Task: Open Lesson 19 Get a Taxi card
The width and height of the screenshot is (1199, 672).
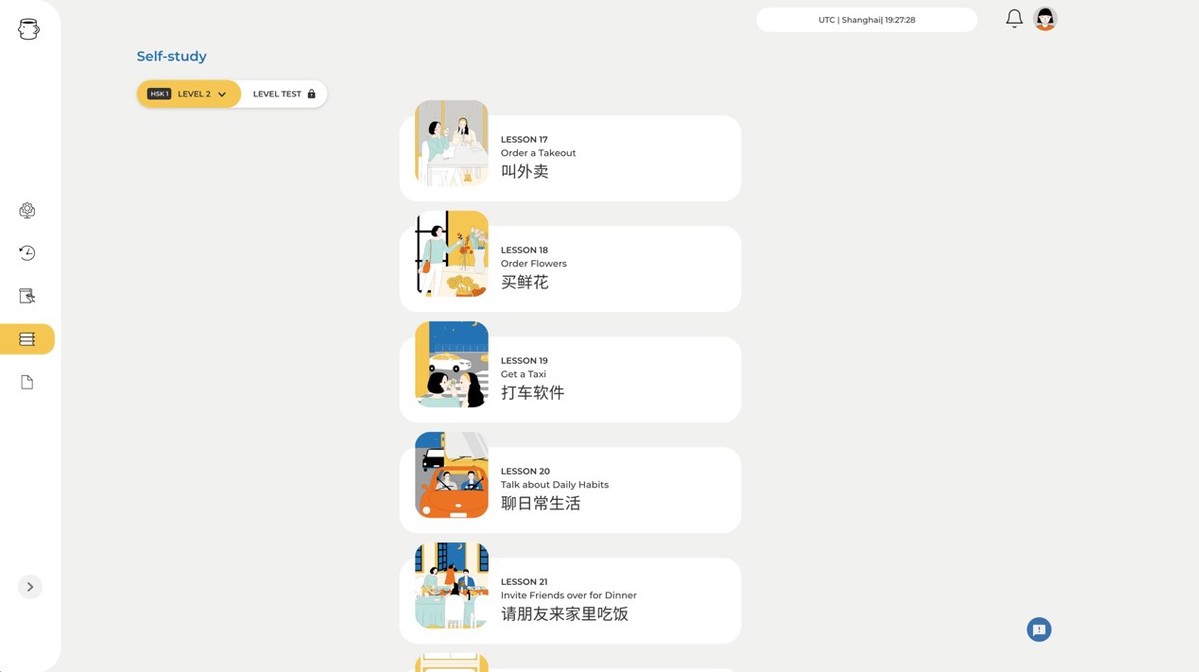Action: (x=570, y=379)
